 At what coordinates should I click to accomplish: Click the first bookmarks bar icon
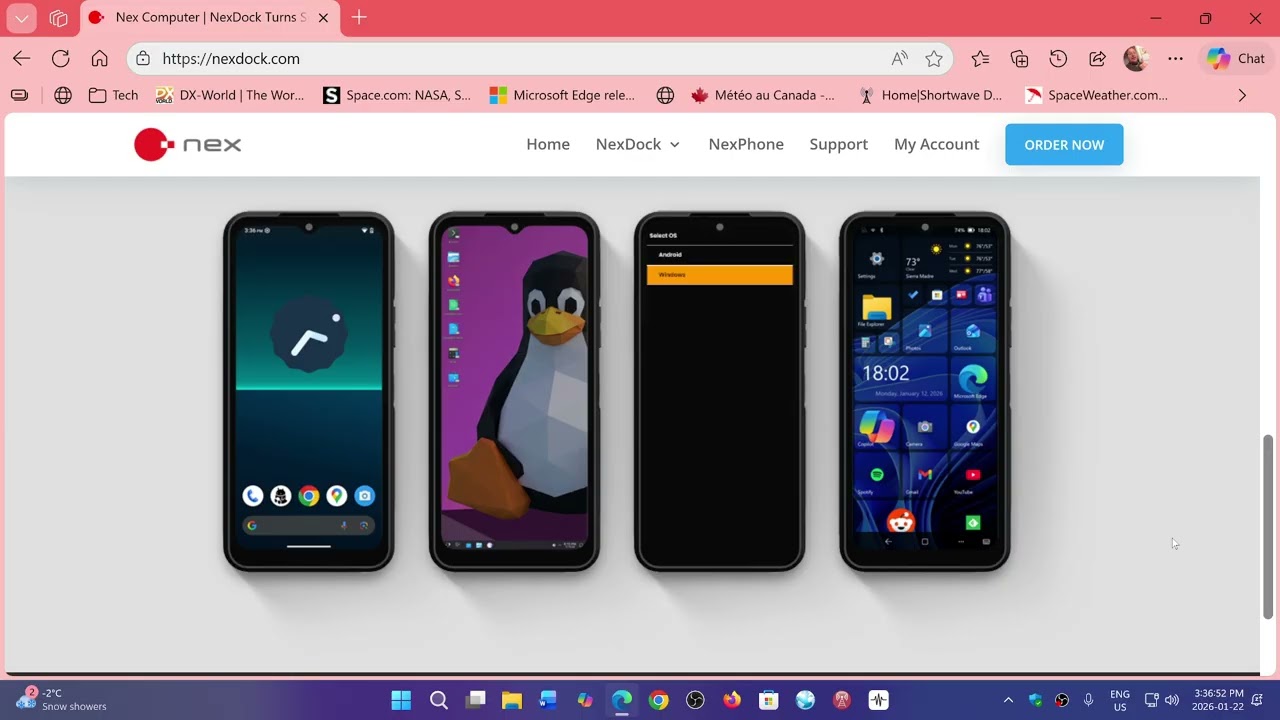point(19,96)
